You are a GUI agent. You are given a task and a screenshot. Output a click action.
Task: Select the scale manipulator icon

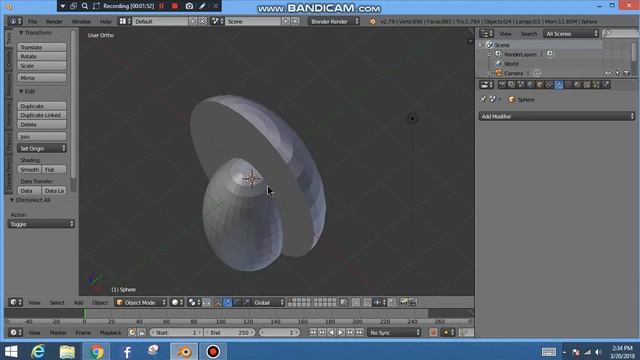[x=246, y=302]
